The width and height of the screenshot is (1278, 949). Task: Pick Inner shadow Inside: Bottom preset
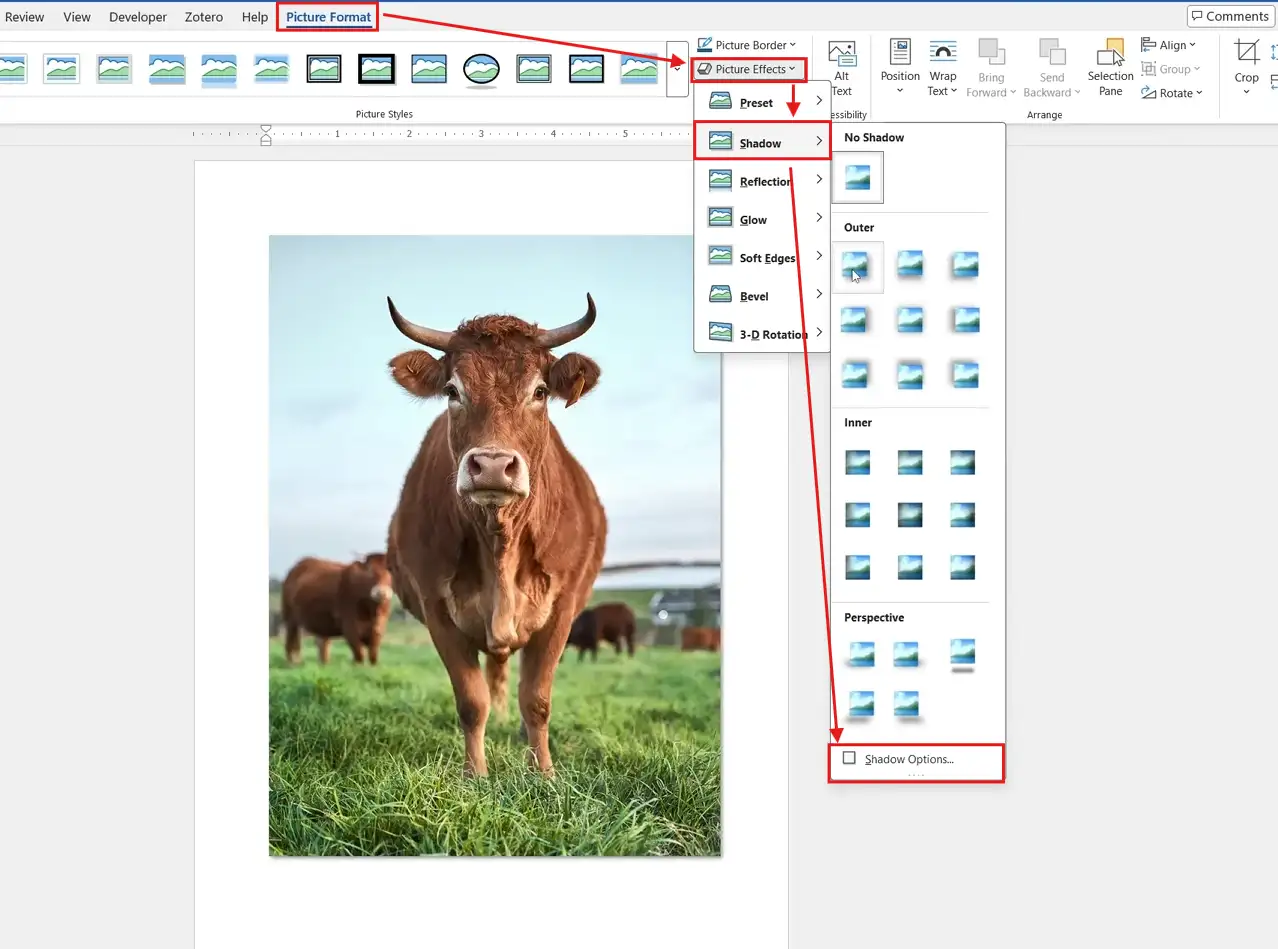coord(910,568)
